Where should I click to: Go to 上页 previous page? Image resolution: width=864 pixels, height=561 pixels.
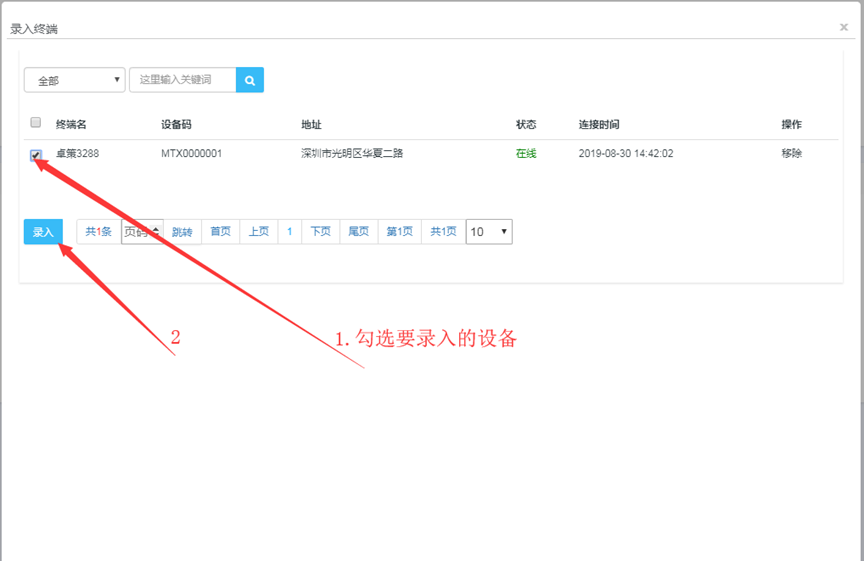coord(258,232)
